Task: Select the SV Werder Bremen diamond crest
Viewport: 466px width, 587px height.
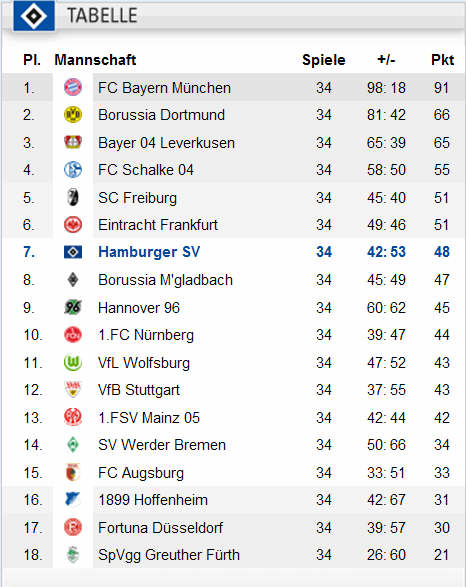Action: click(x=73, y=445)
